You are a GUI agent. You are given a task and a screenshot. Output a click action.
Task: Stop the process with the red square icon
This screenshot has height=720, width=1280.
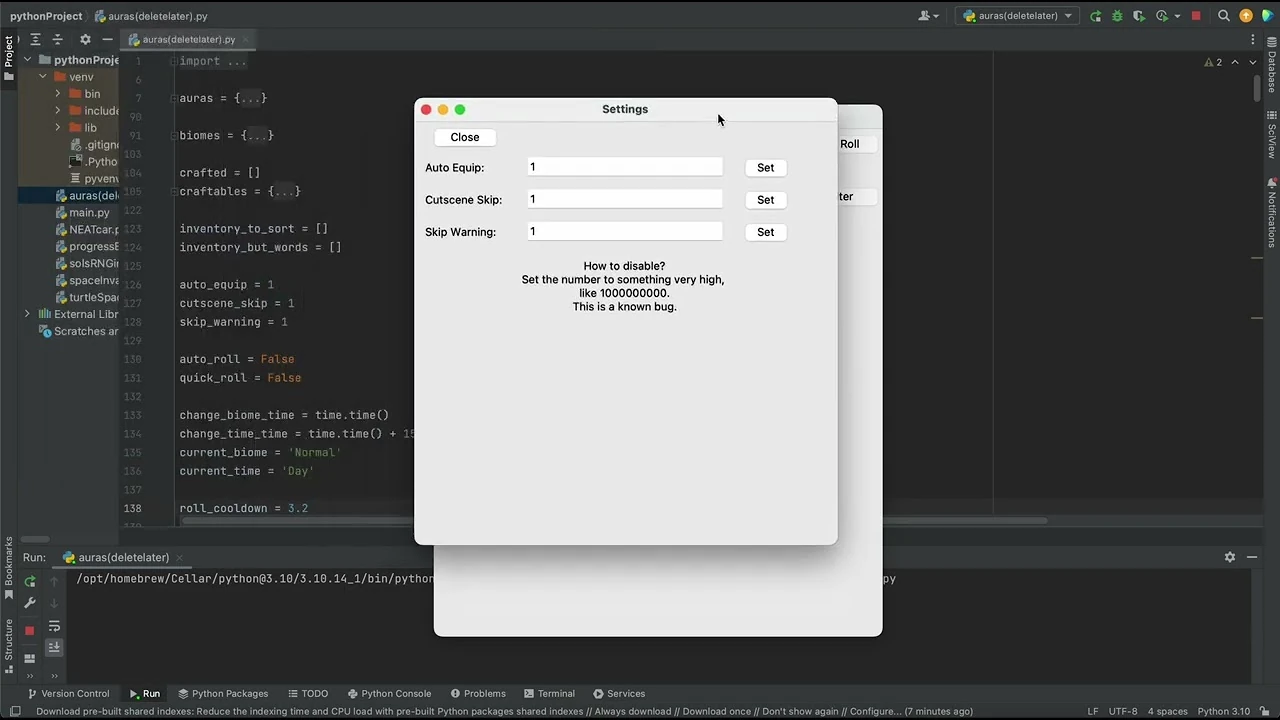(31, 631)
